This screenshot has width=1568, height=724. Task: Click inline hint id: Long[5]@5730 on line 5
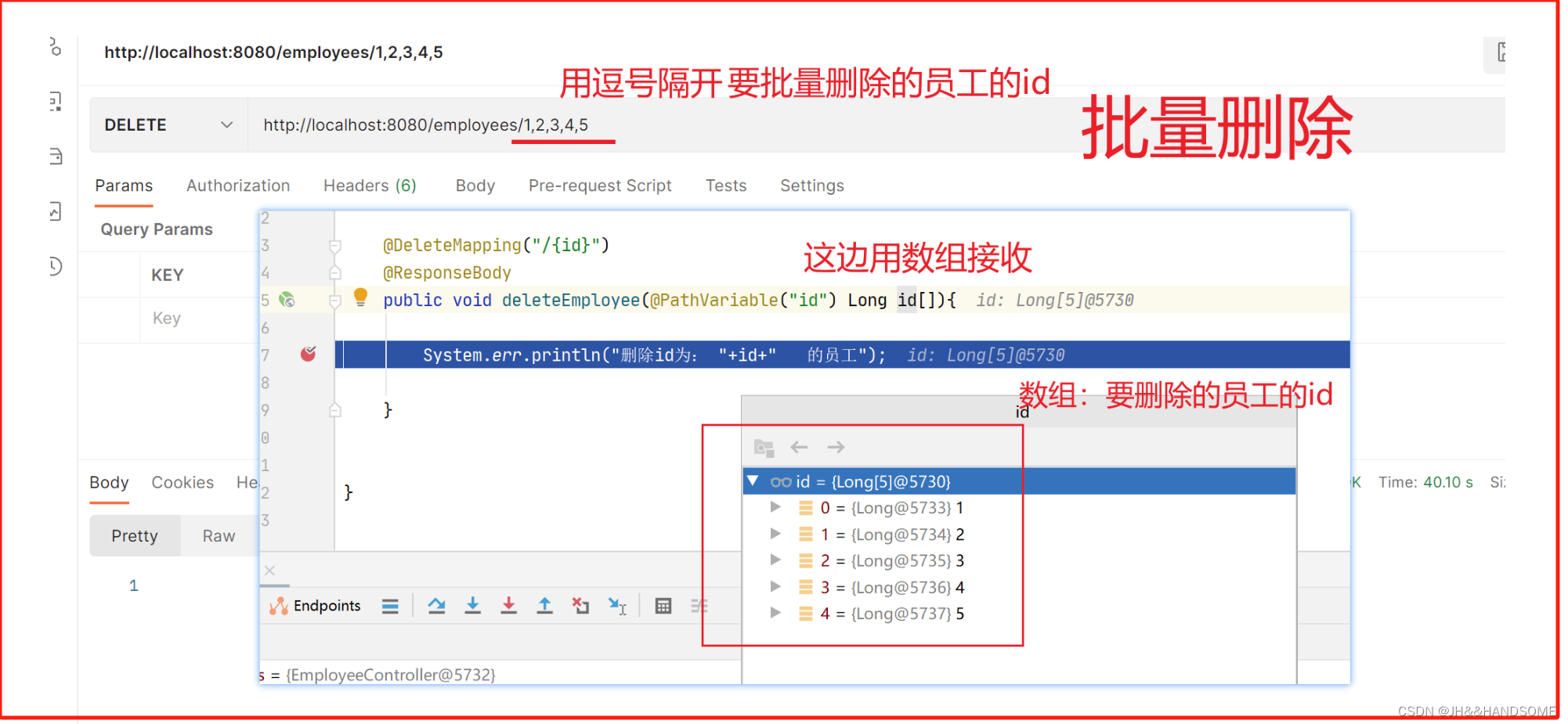[x=1055, y=301]
